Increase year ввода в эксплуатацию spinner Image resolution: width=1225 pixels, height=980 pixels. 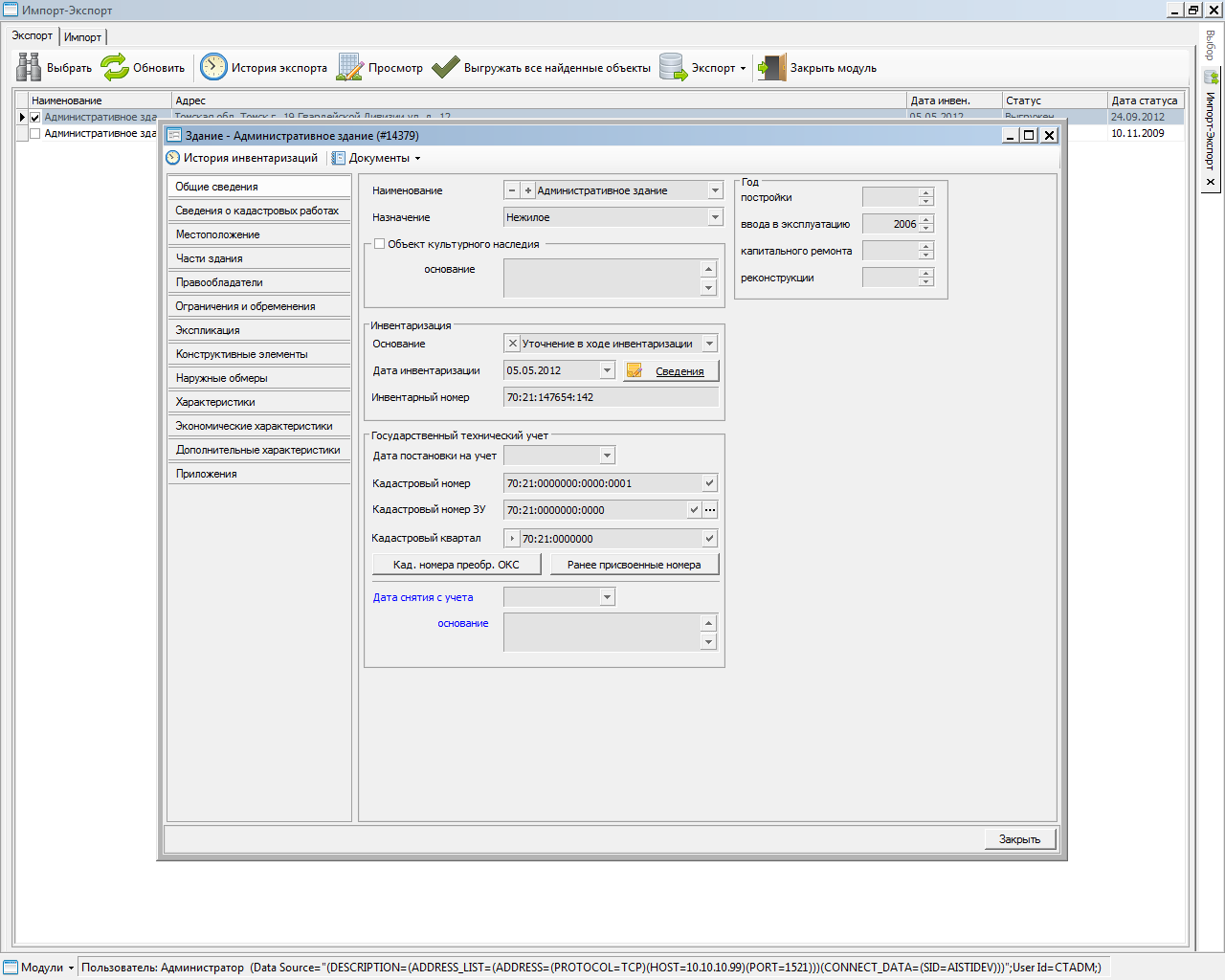[x=925, y=219]
